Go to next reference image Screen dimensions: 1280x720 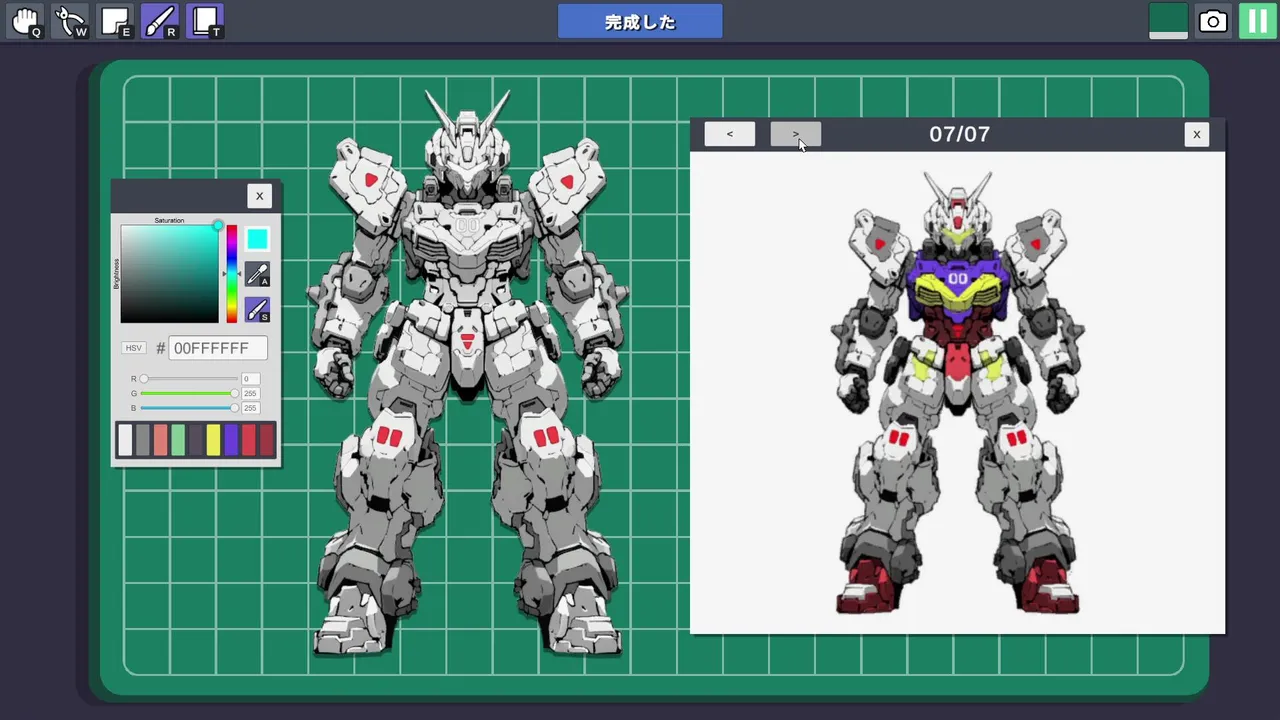(x=795, y=134)
